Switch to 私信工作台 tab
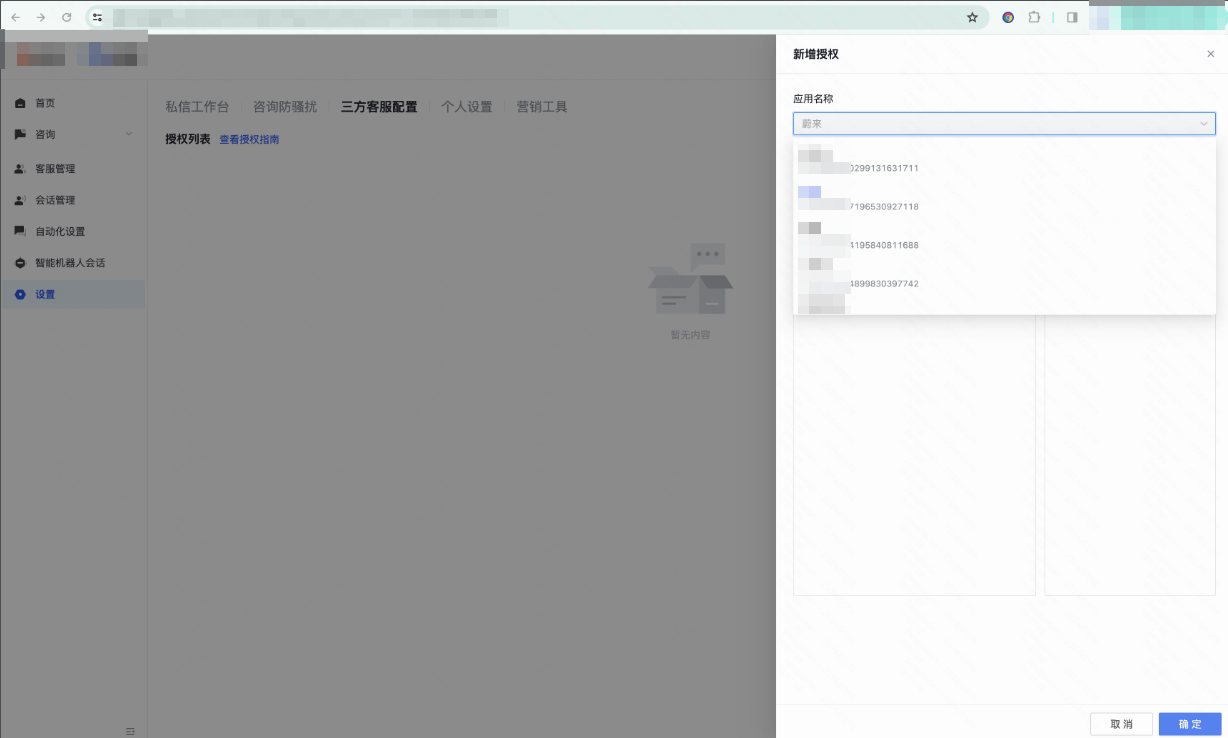Viewport: 1228px width, 738px height. pyautogui.click(x=197, y=107)
